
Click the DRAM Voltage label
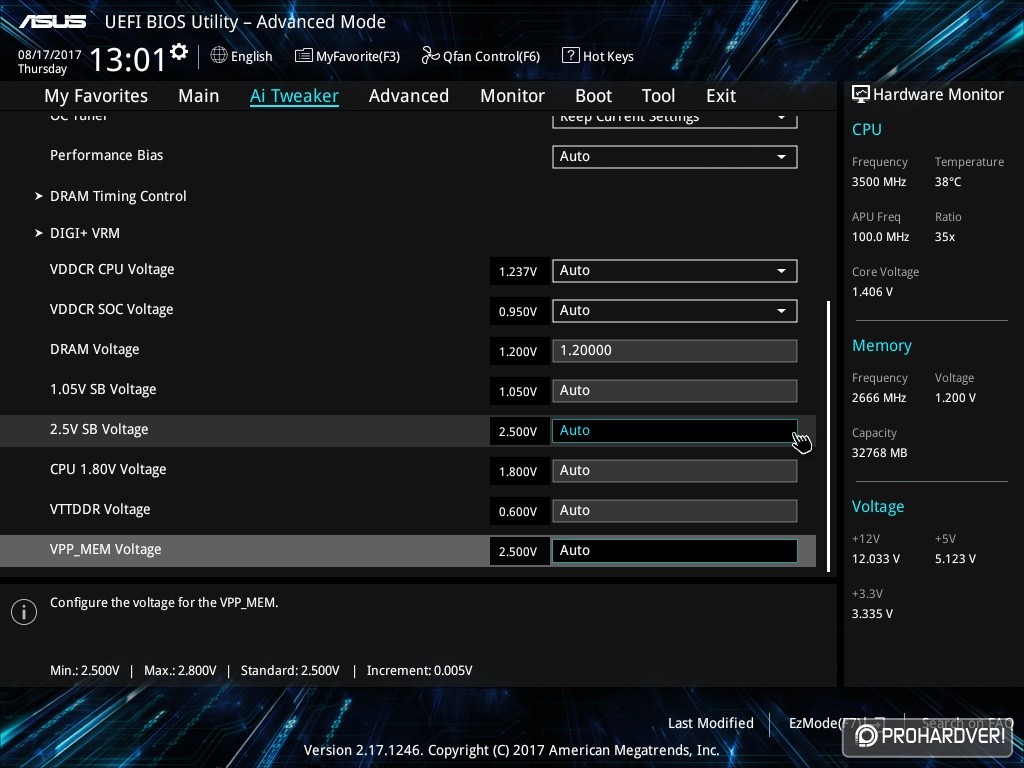tap(95, 349)
